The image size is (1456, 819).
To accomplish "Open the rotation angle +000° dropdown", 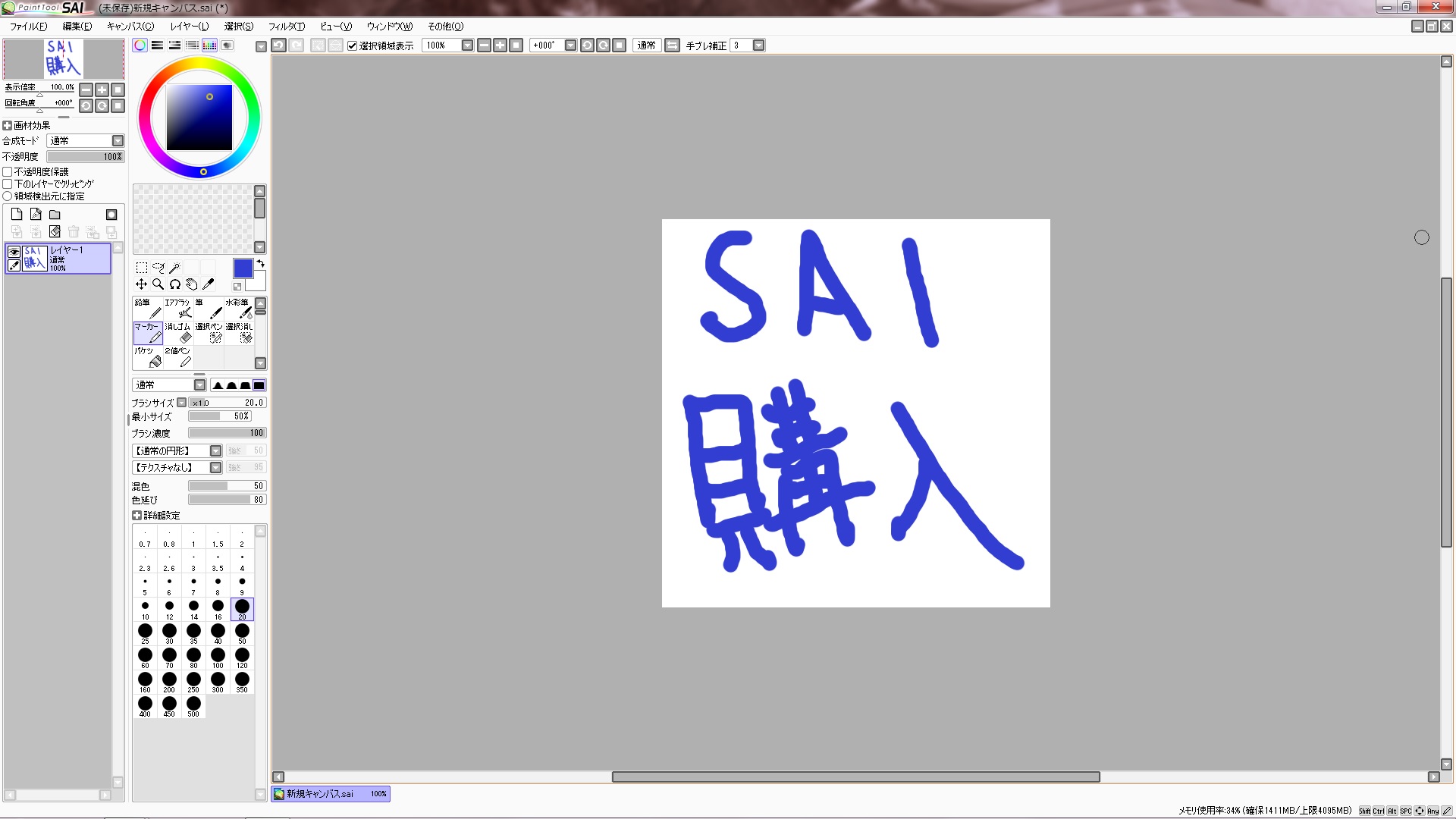I will (x=570, y=45).
